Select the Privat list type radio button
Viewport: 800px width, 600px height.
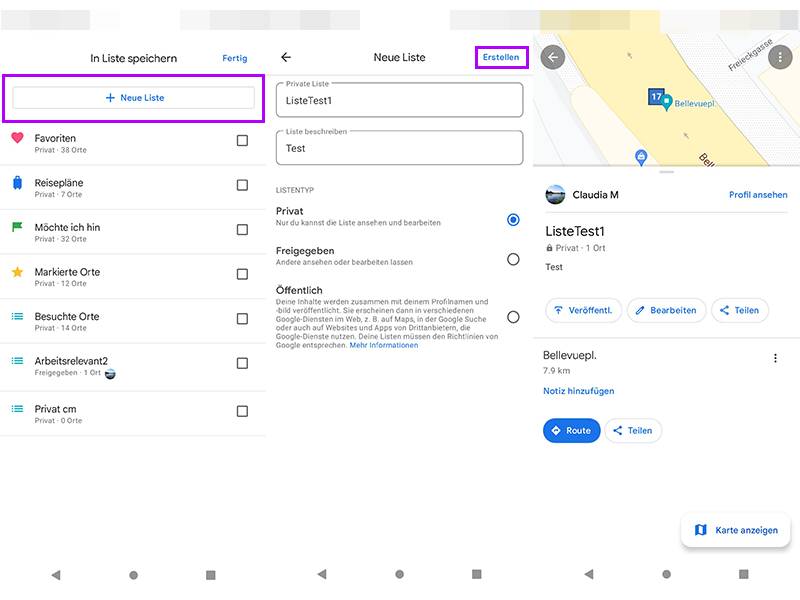[513, 220]
